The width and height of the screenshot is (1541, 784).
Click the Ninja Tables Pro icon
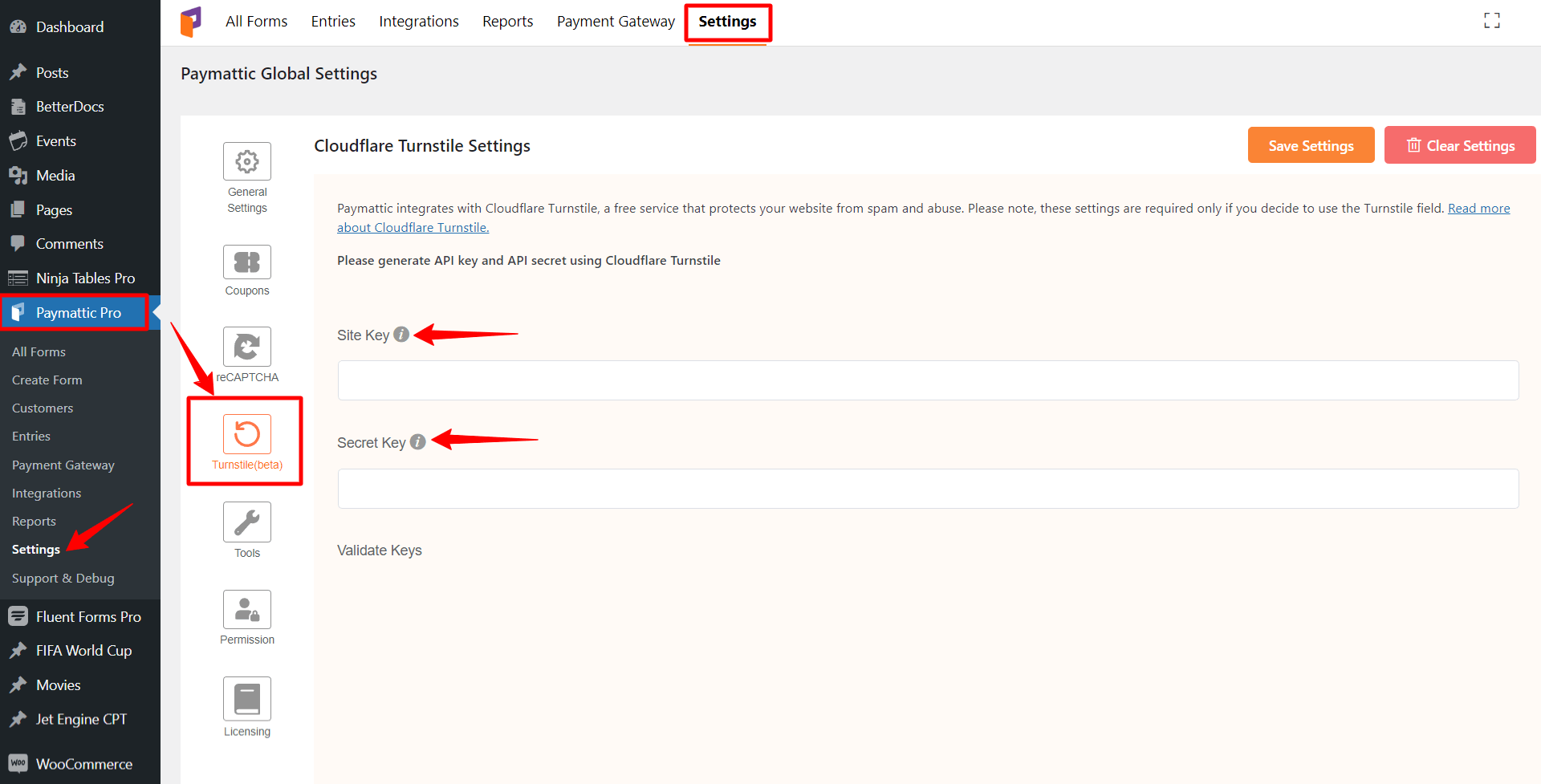click(x=18, y=278)
